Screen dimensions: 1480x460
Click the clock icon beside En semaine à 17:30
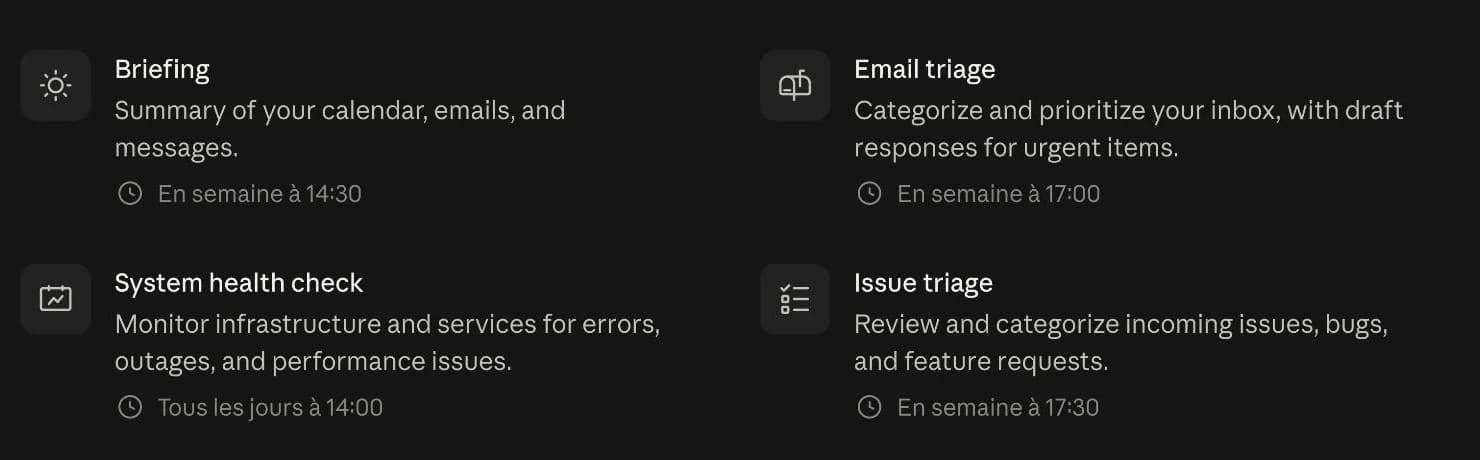[870, 407]
